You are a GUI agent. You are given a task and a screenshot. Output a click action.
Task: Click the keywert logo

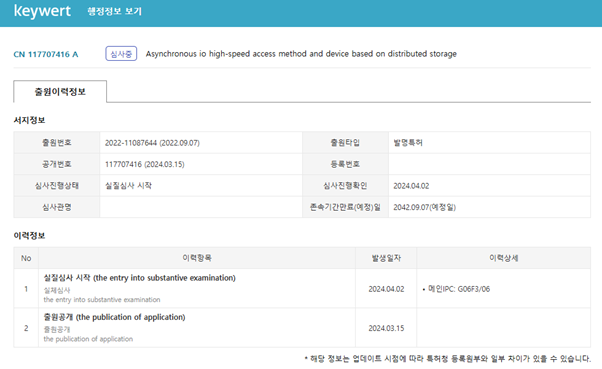(42, 11)
